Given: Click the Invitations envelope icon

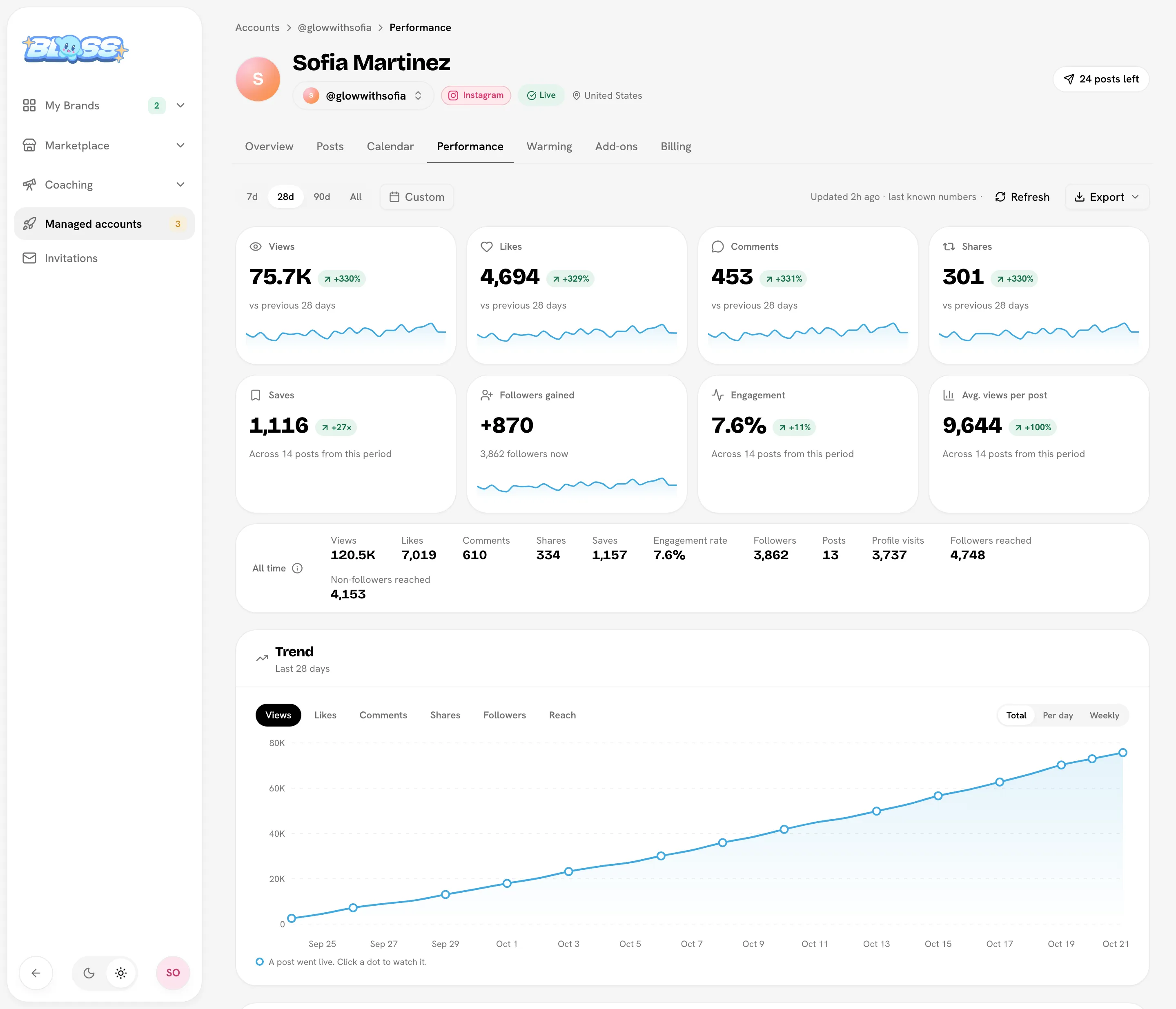Looking at the screenshot, I should [x=29, y=258].
